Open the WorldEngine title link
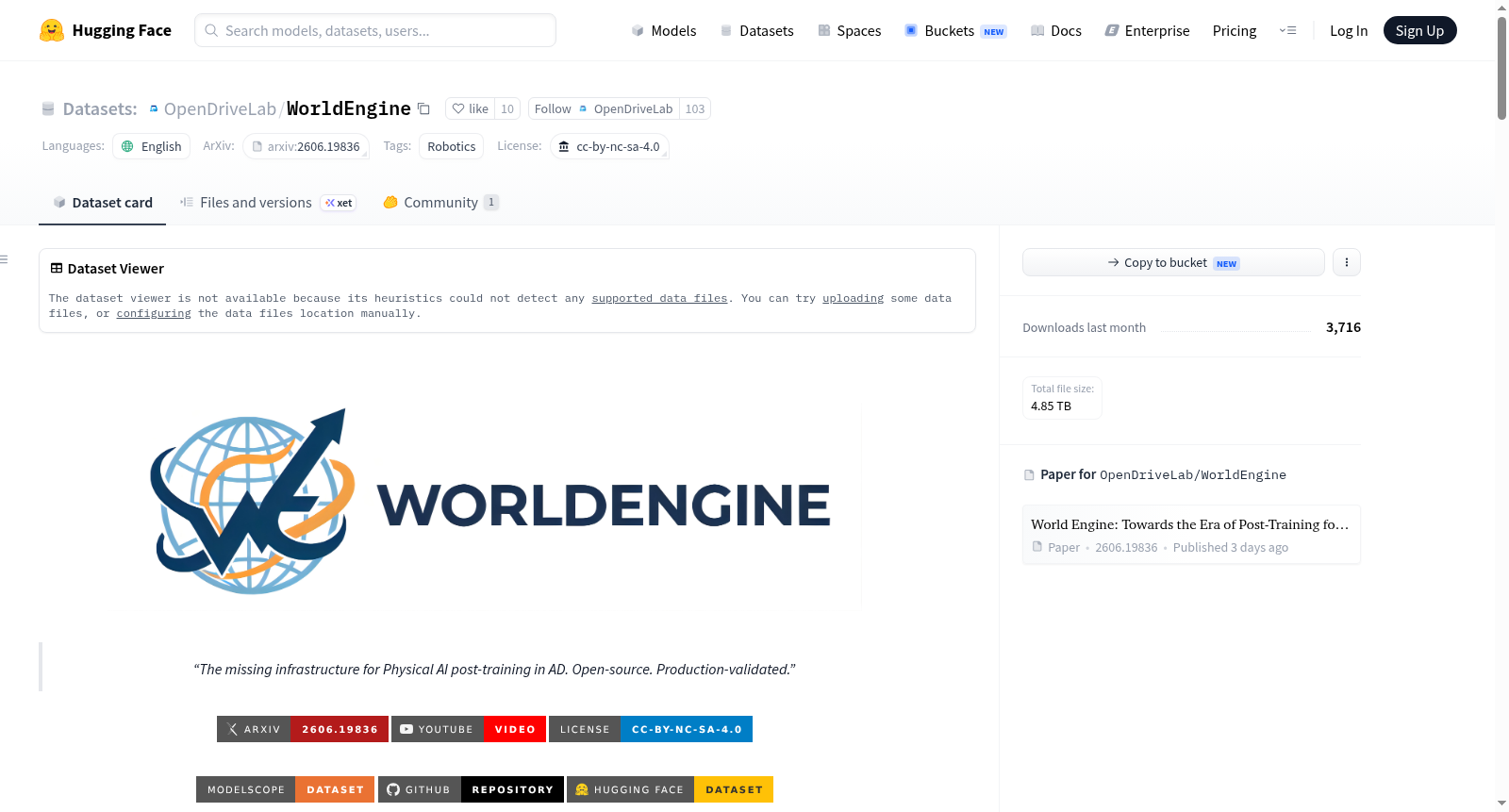The height and width of the screenshot is (812, 1509). coord(349,108)
